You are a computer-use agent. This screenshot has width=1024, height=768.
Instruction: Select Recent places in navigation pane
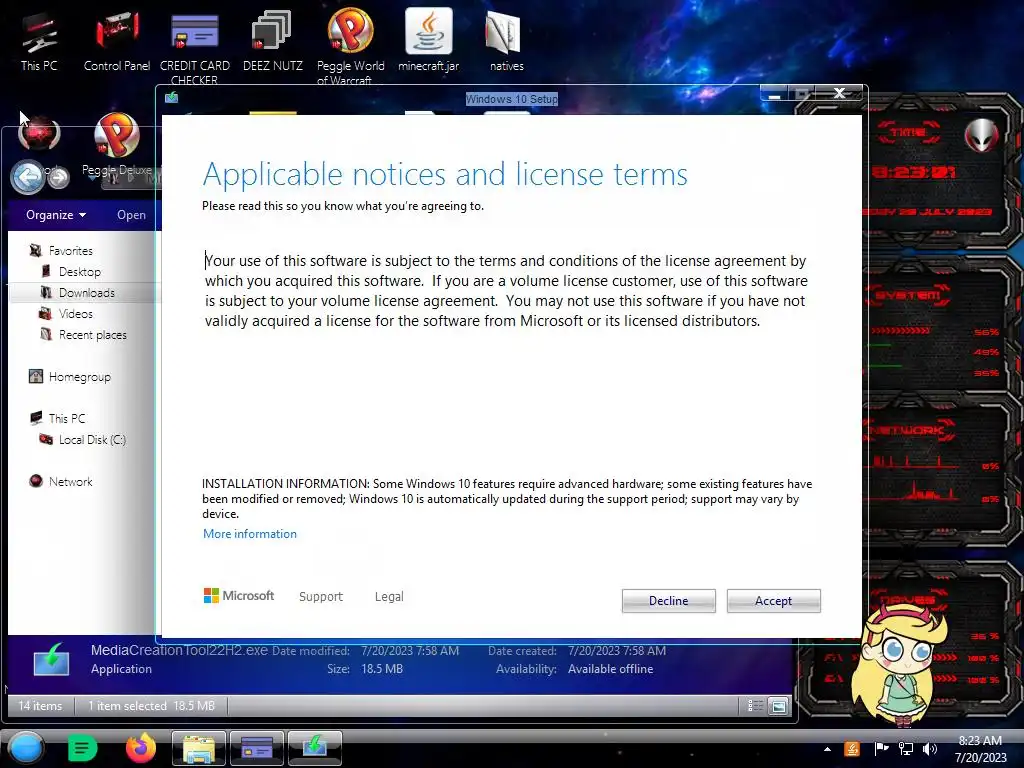93,334
